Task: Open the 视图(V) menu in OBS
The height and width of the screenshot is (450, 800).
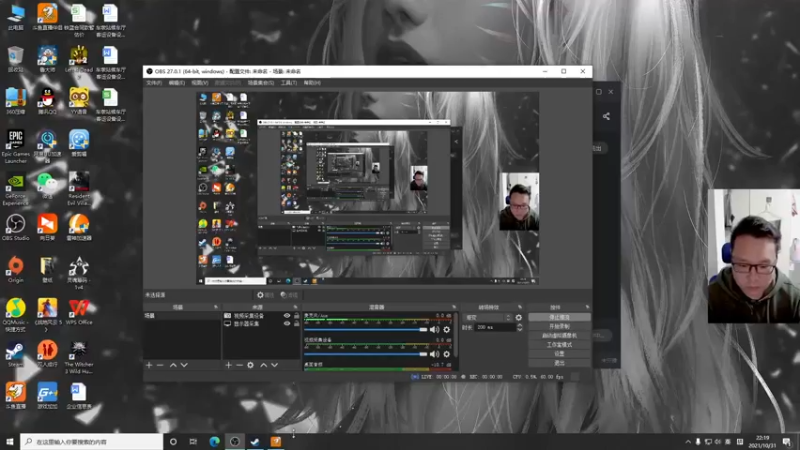Action: (199, 83)
